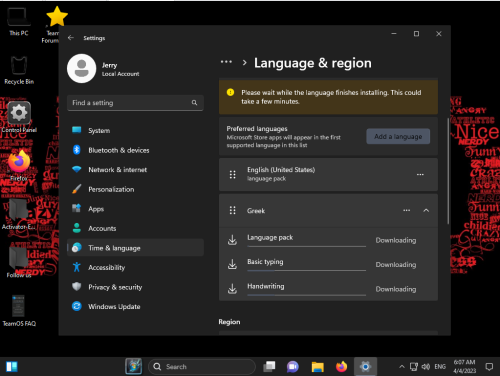Click the Basic typing progress bar
500x376 pixels.
click(x=307, y=271)
